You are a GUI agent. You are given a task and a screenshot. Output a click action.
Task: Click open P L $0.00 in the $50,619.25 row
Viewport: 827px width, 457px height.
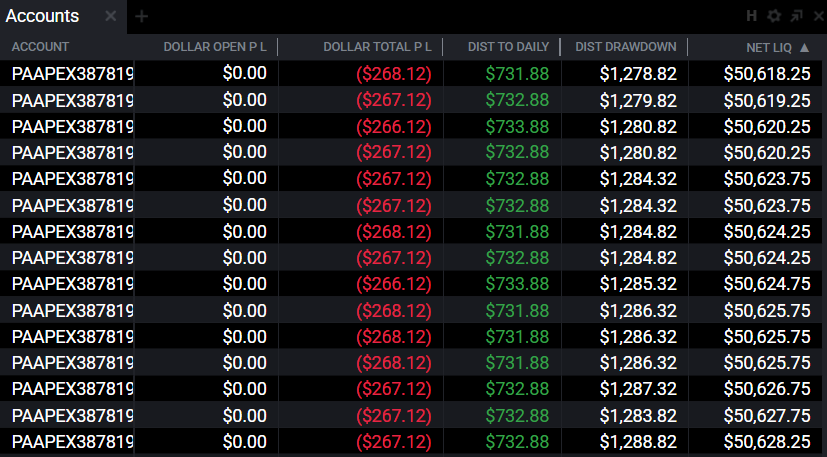[245, 100]
